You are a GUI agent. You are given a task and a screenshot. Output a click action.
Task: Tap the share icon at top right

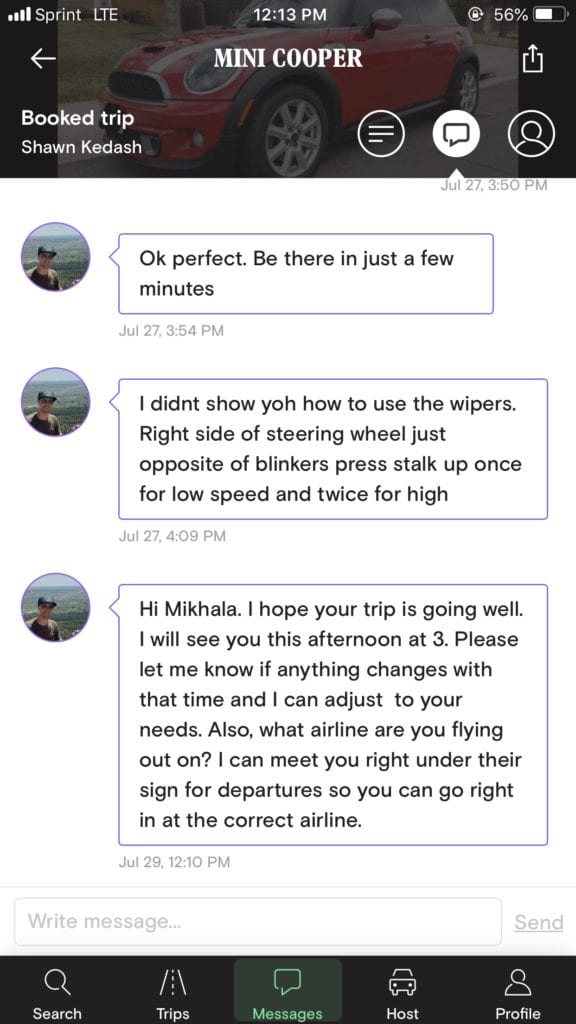click(531, 59)
